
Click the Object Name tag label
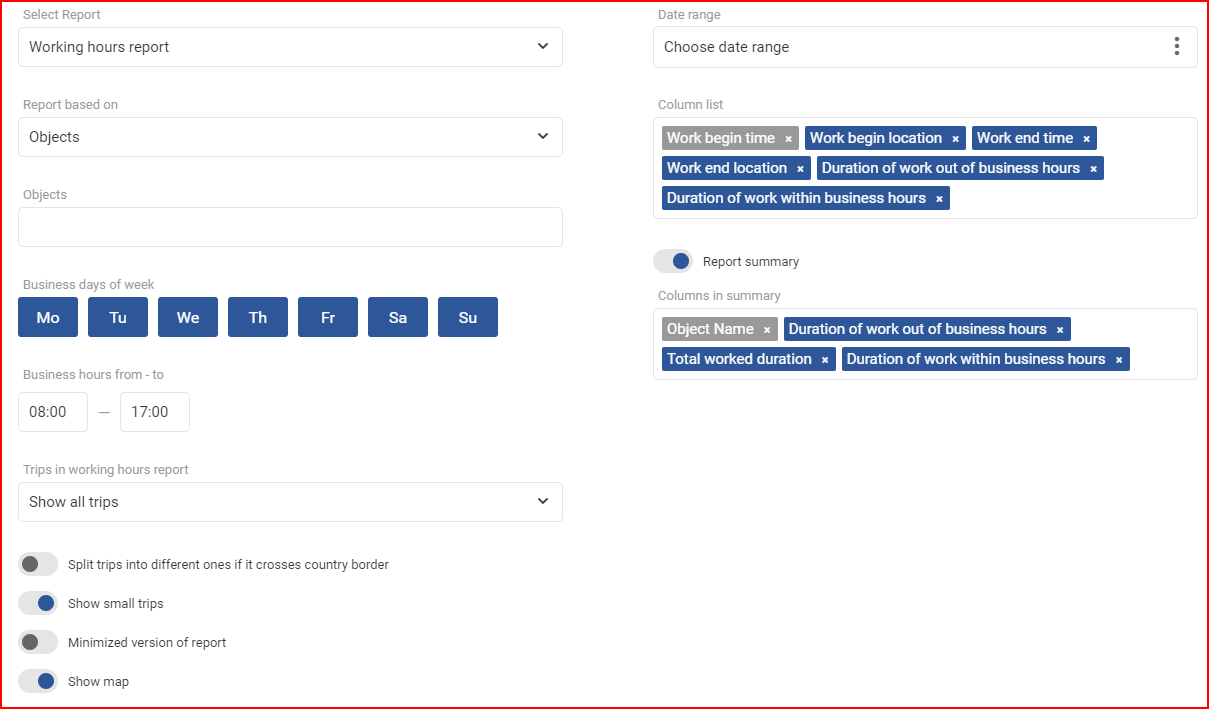click(x=710, y=329)
